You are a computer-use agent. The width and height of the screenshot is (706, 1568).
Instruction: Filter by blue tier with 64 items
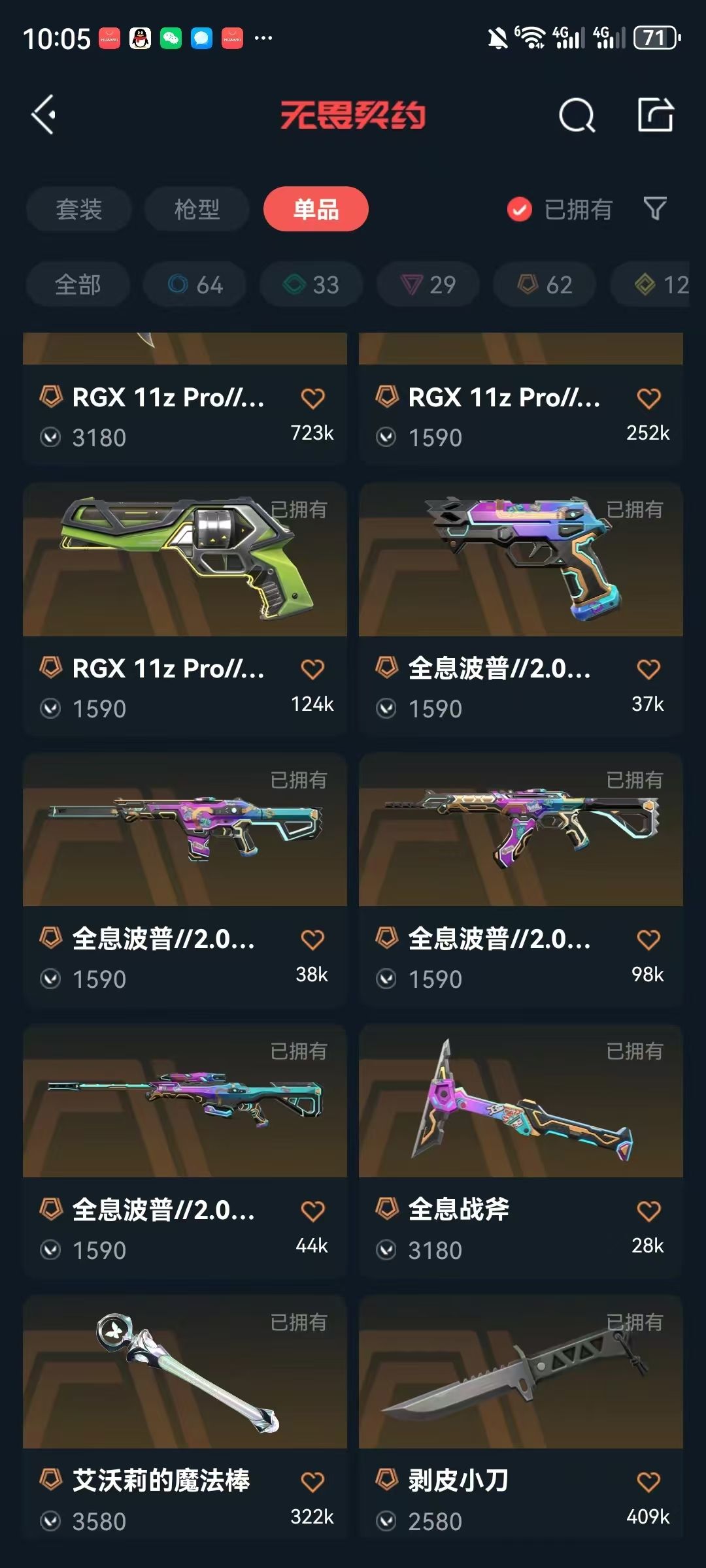(195, 284)
